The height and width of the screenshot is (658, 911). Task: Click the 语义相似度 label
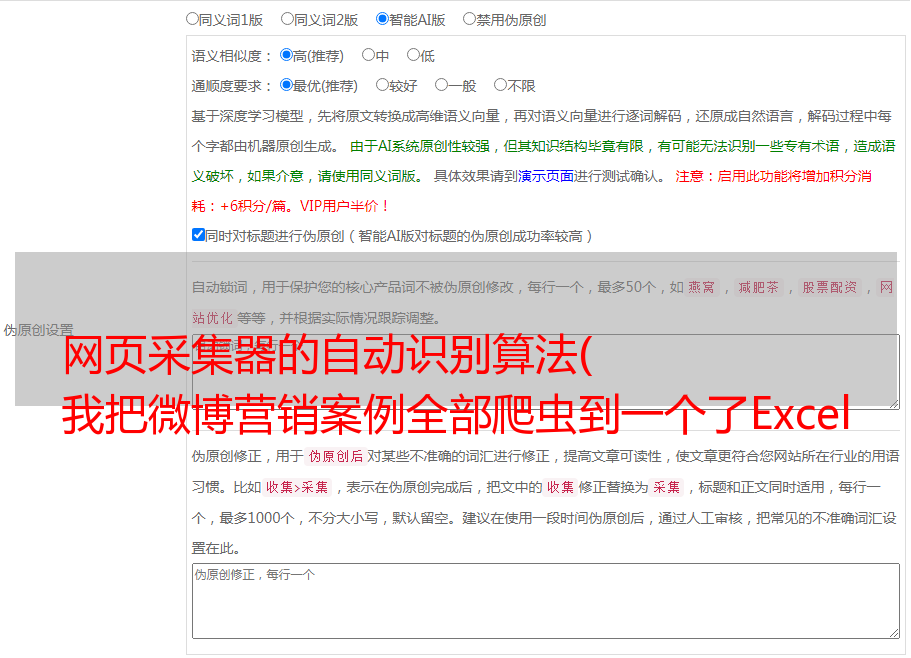tap(232, 56)
